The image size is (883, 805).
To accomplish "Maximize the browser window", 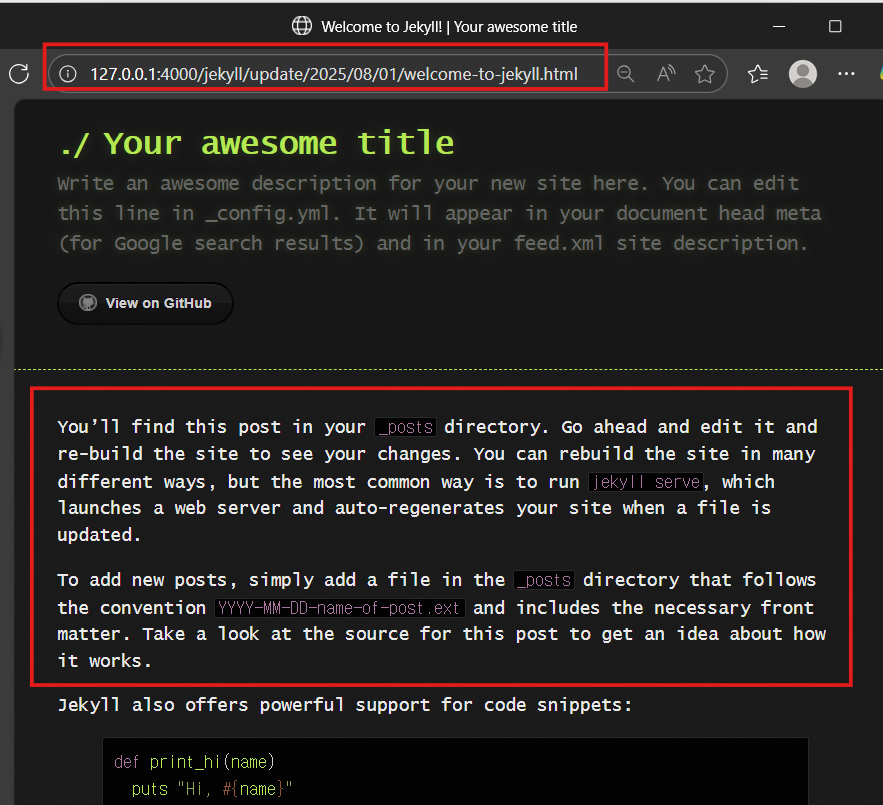I will pyautogui.click(x=835, y=26).
